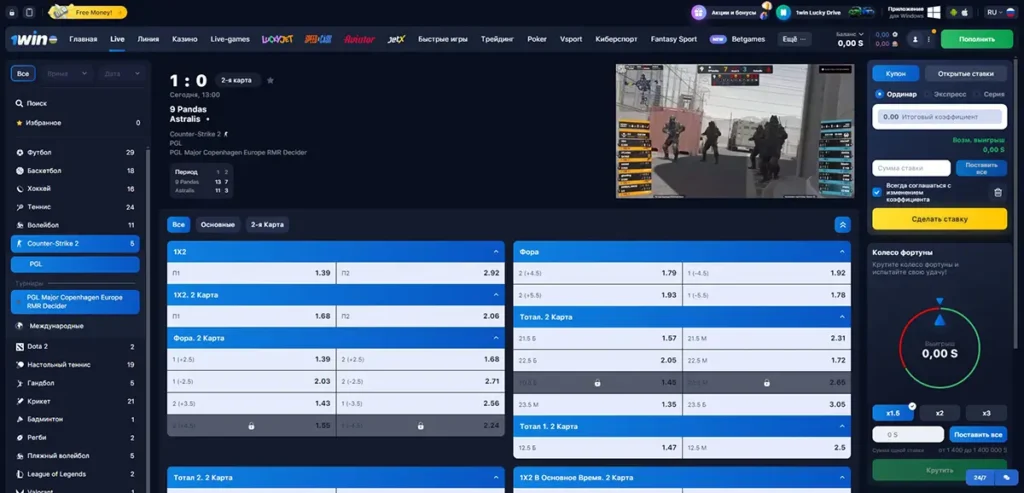Collapse the 1X2 market section
Image resolution: width=1024 pixels, height=493 pixels.
[496, 251]
